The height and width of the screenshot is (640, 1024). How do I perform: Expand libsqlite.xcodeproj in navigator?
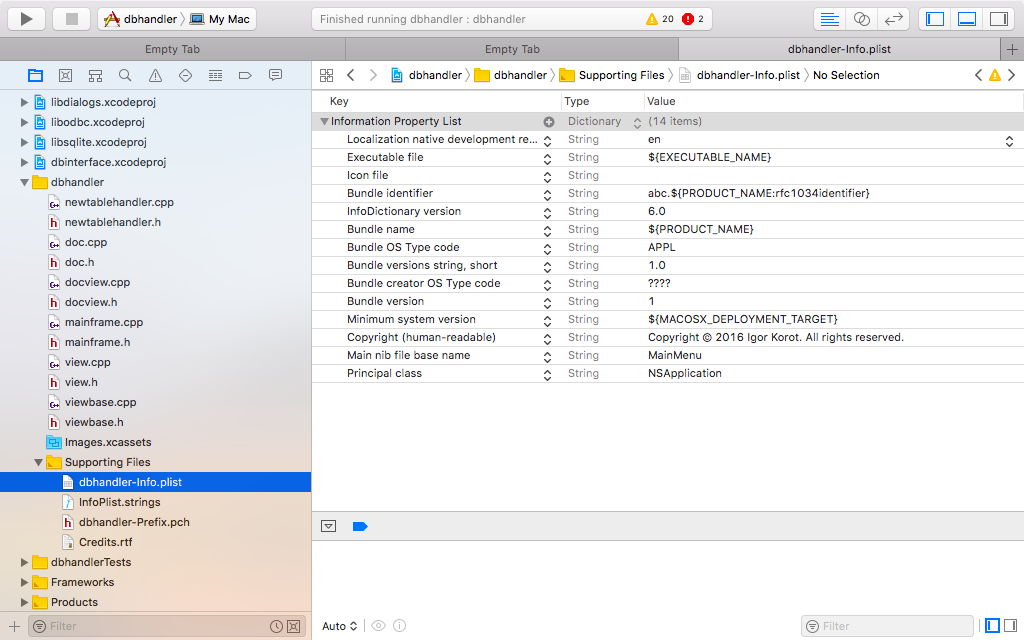tap(24, 142)
